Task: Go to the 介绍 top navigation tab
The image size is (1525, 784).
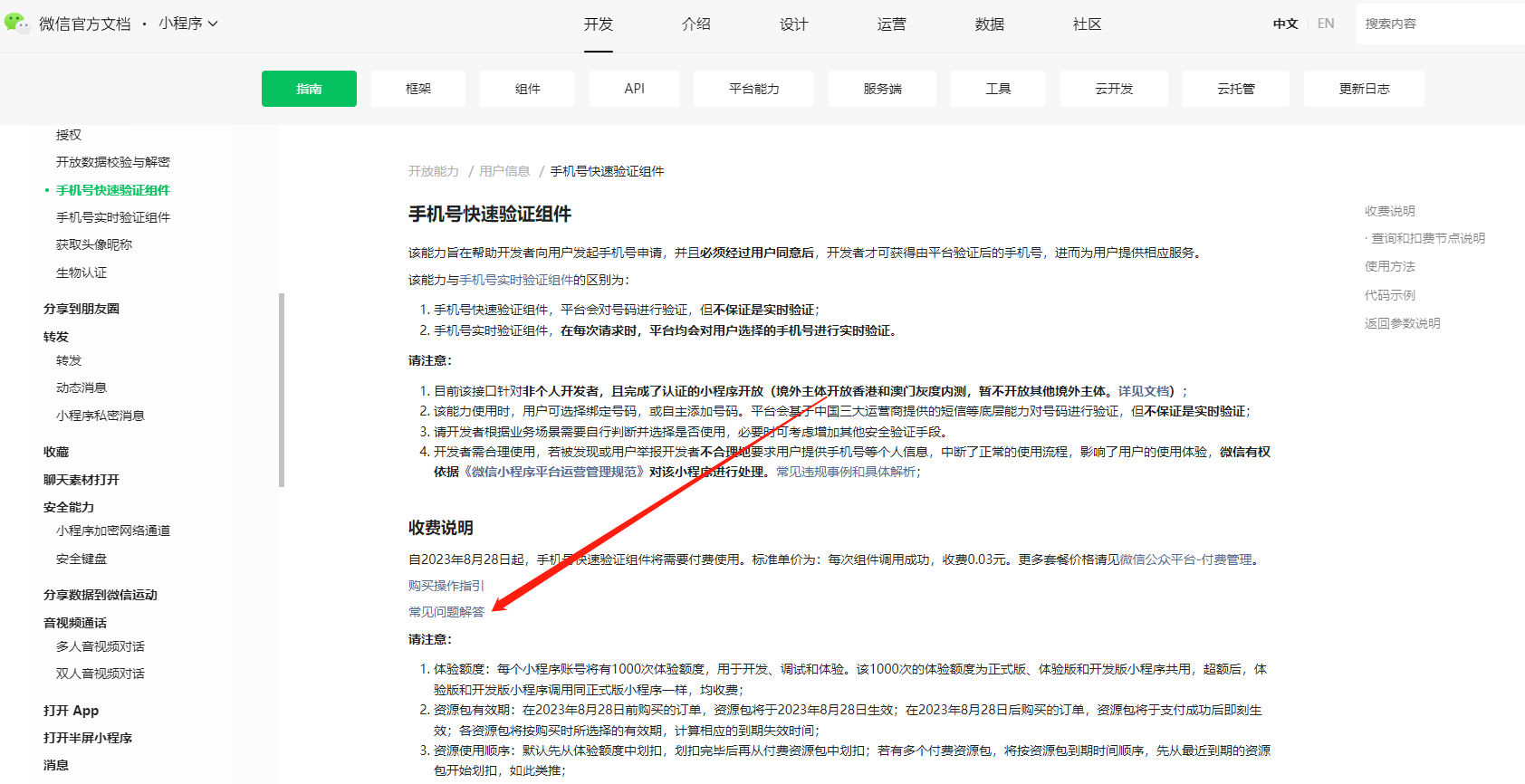Action: click(x=696, y=24)
